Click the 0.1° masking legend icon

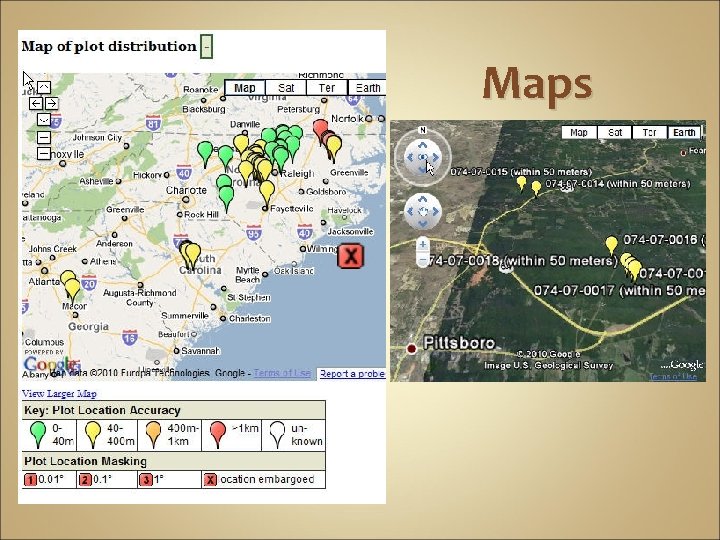point(85,480)
